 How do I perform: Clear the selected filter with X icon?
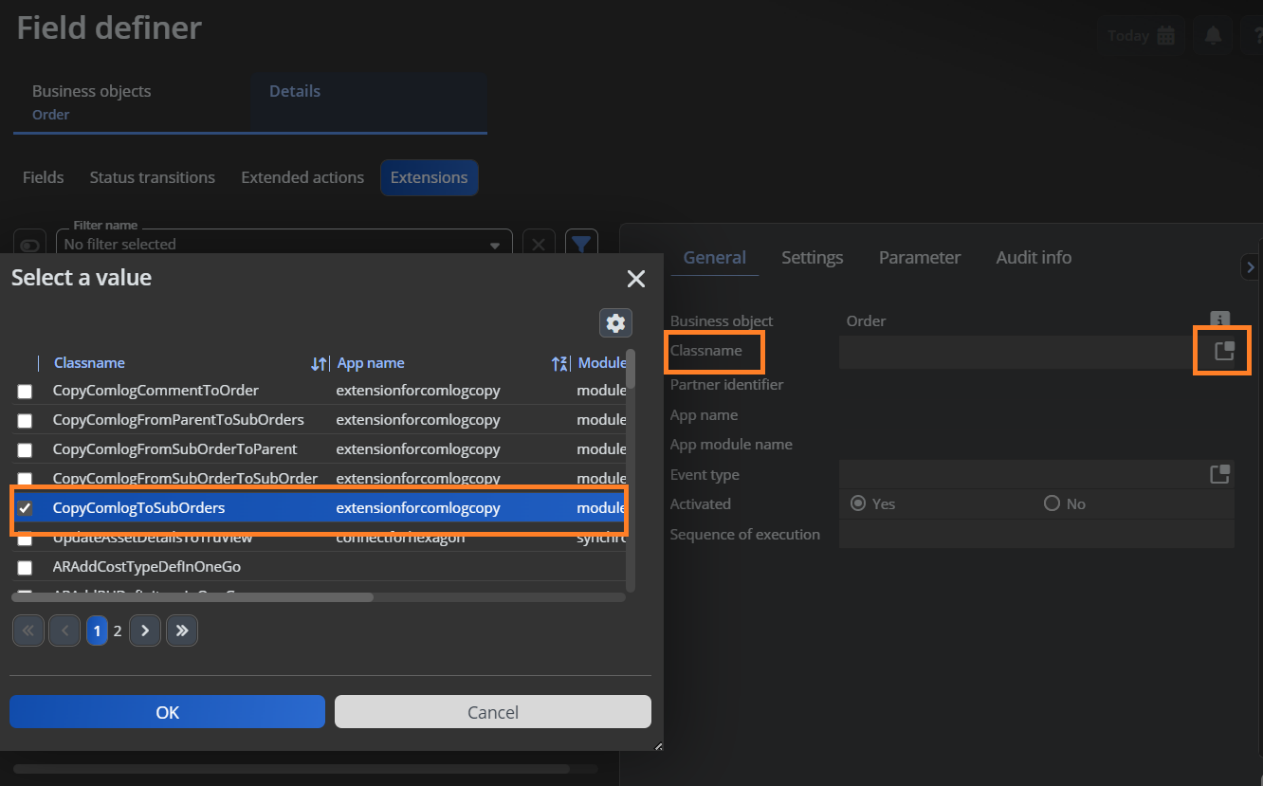(539, 243)
